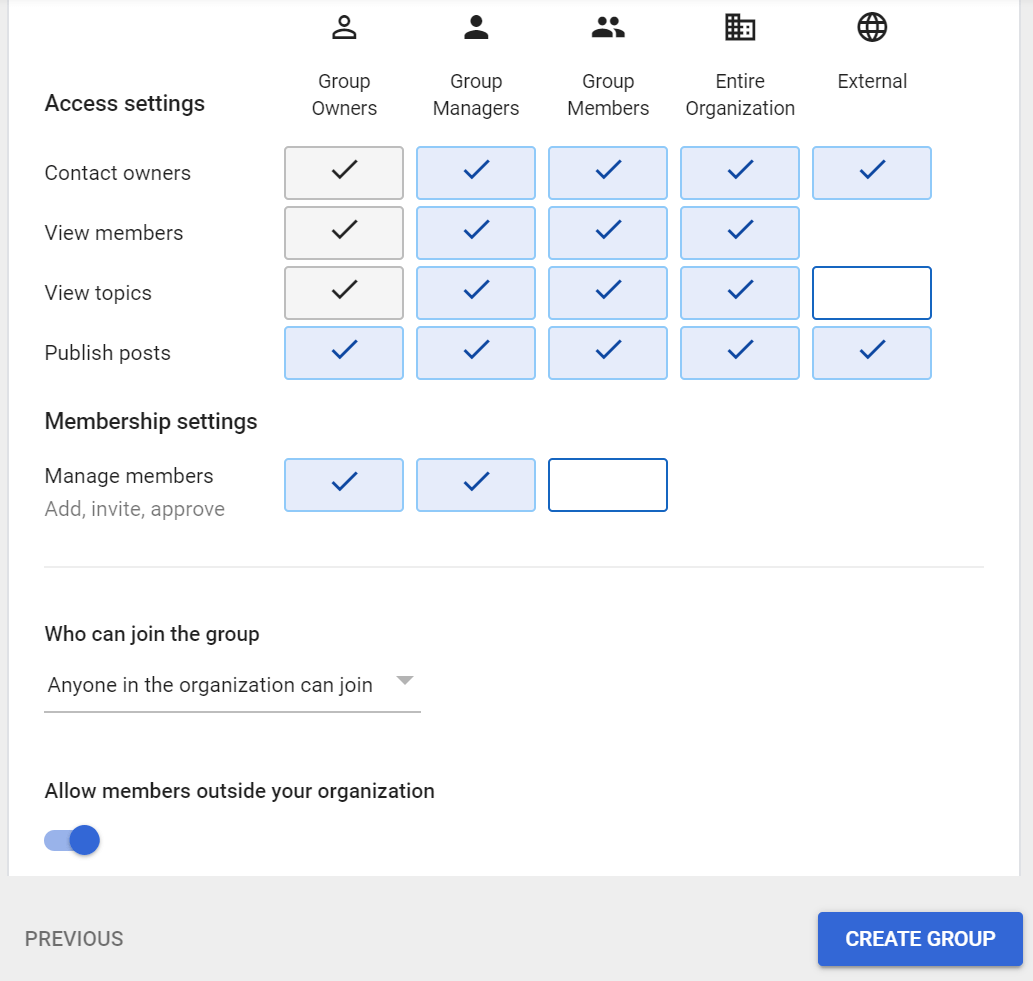Open the Who can join the group dropdown
The image size is (1033, 981).
[x=232, y=686]
